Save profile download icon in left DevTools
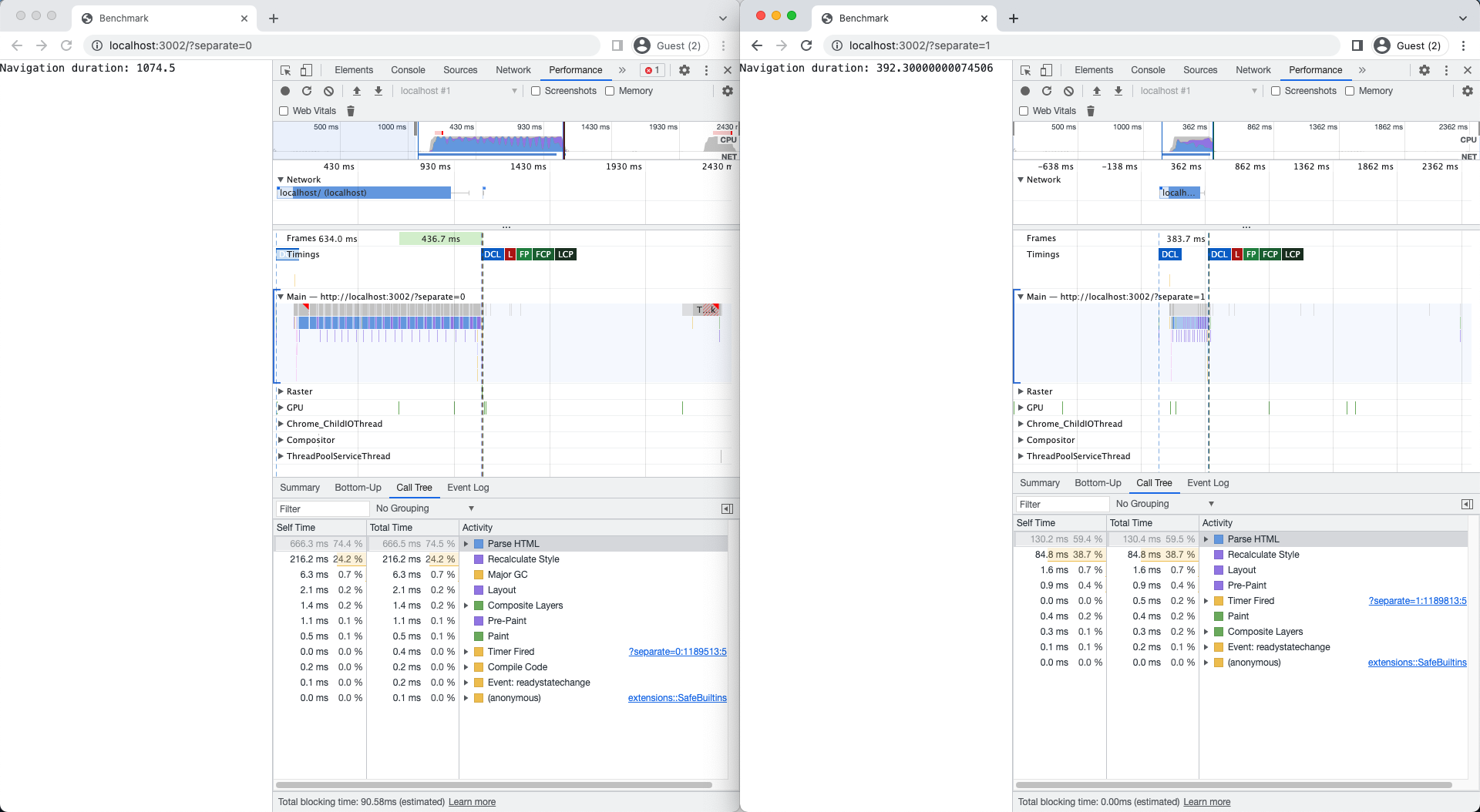This screenshot has height=812, width=1480. point(378,91)
